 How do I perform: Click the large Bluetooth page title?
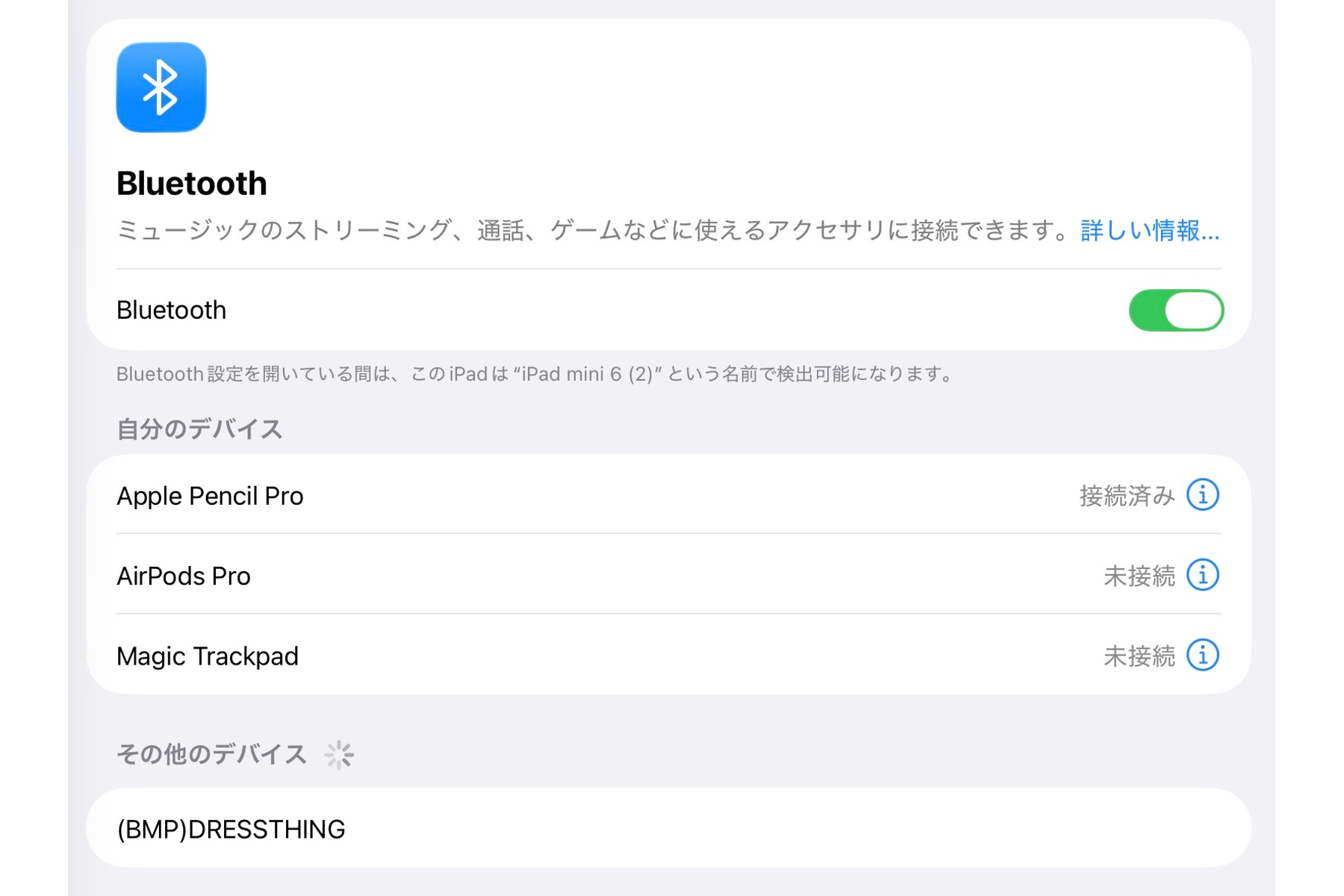click(x=192, y=184)
